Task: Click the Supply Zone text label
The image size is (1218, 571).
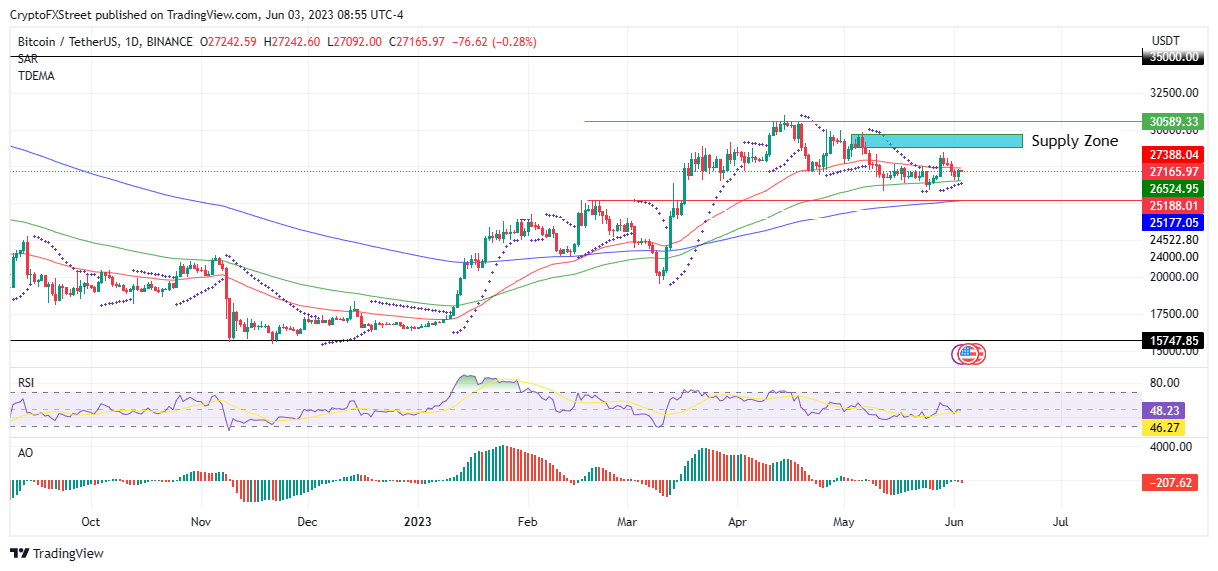Action: pos(1075,141)
